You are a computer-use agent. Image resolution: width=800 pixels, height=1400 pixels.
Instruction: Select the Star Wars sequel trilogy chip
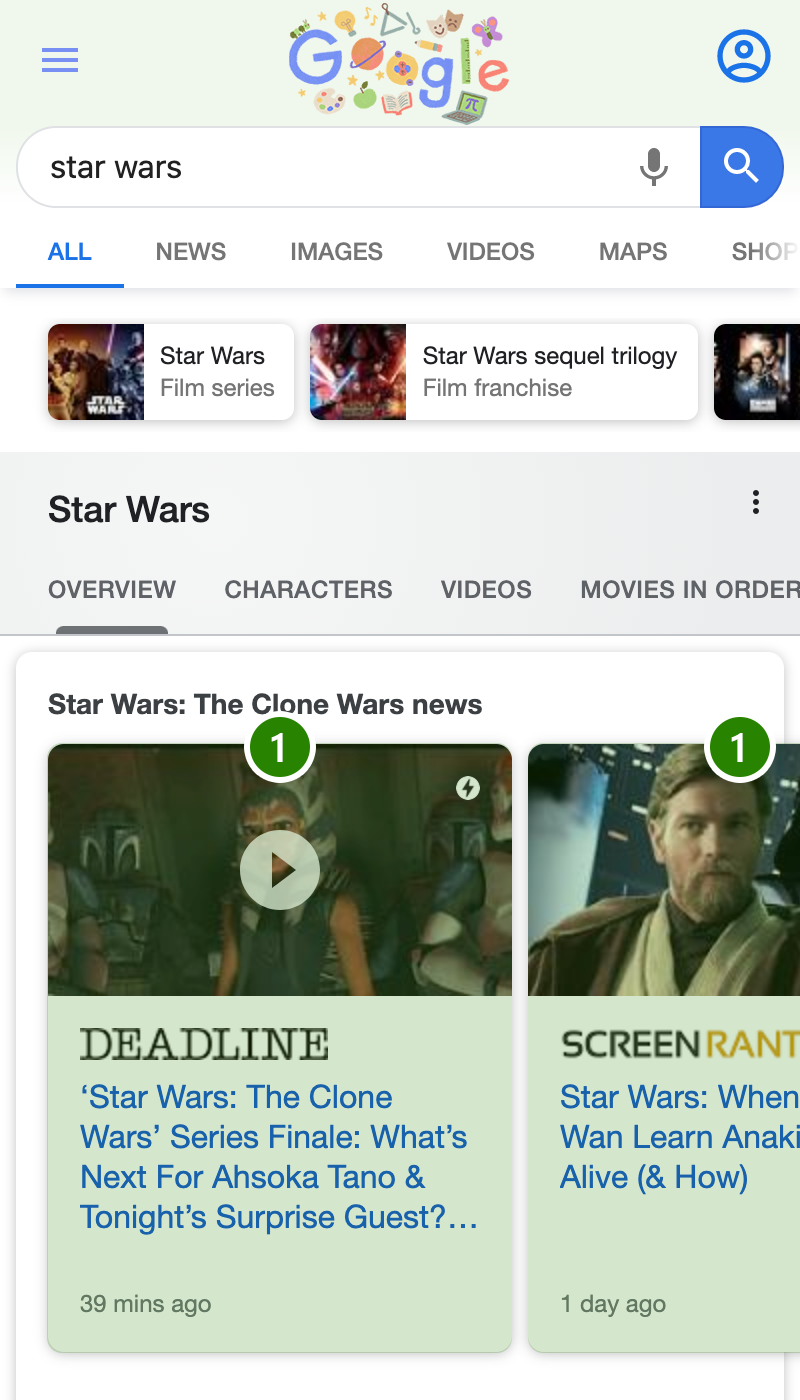(x=504, y=372)
